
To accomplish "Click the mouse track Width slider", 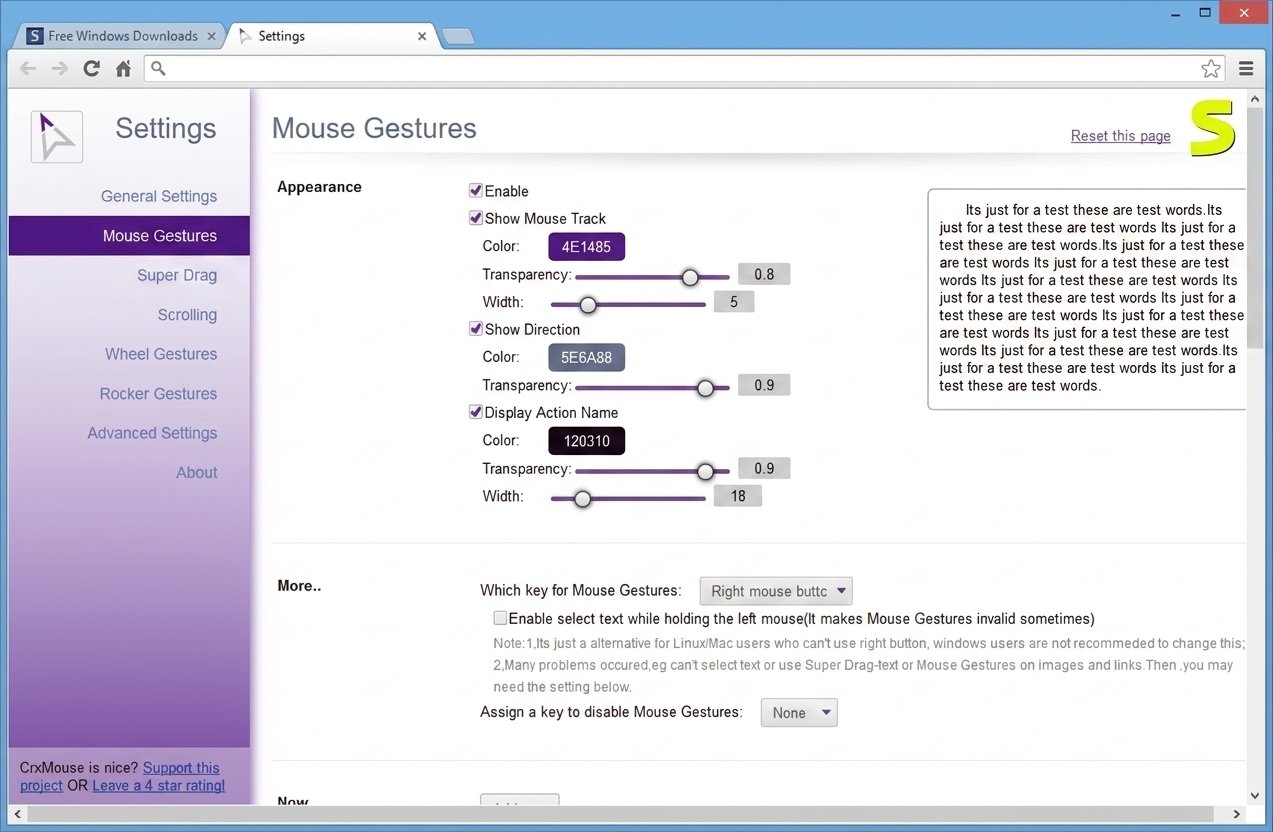I will pyautogui.click(x=628, y=304).
